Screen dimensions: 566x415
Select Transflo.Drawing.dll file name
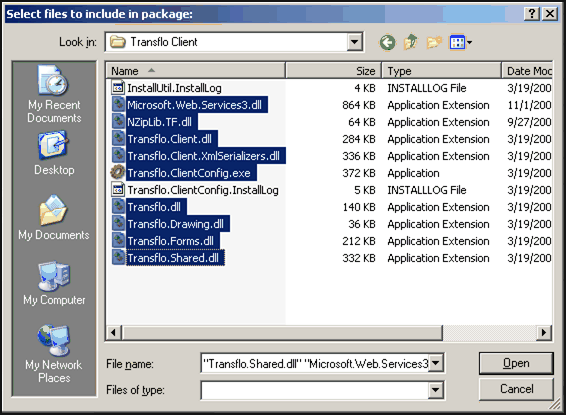point(178,224)
